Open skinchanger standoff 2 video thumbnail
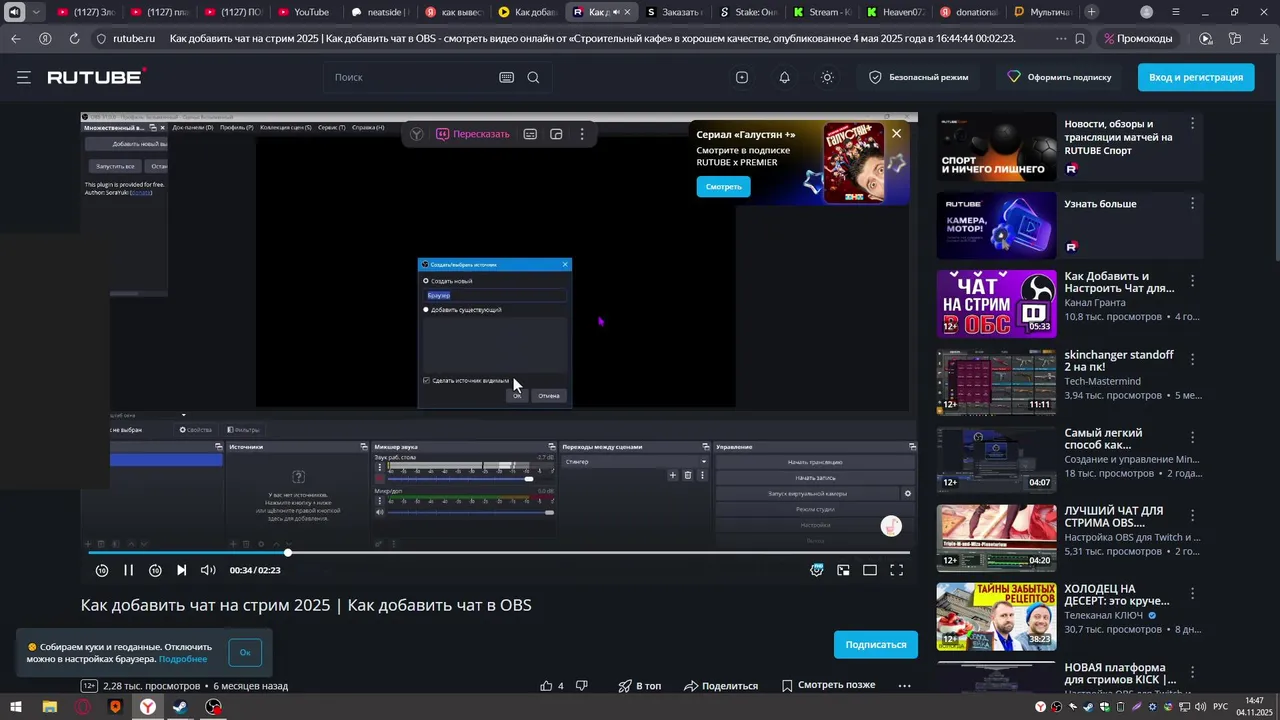1280x720 pixels. (996, 381)
